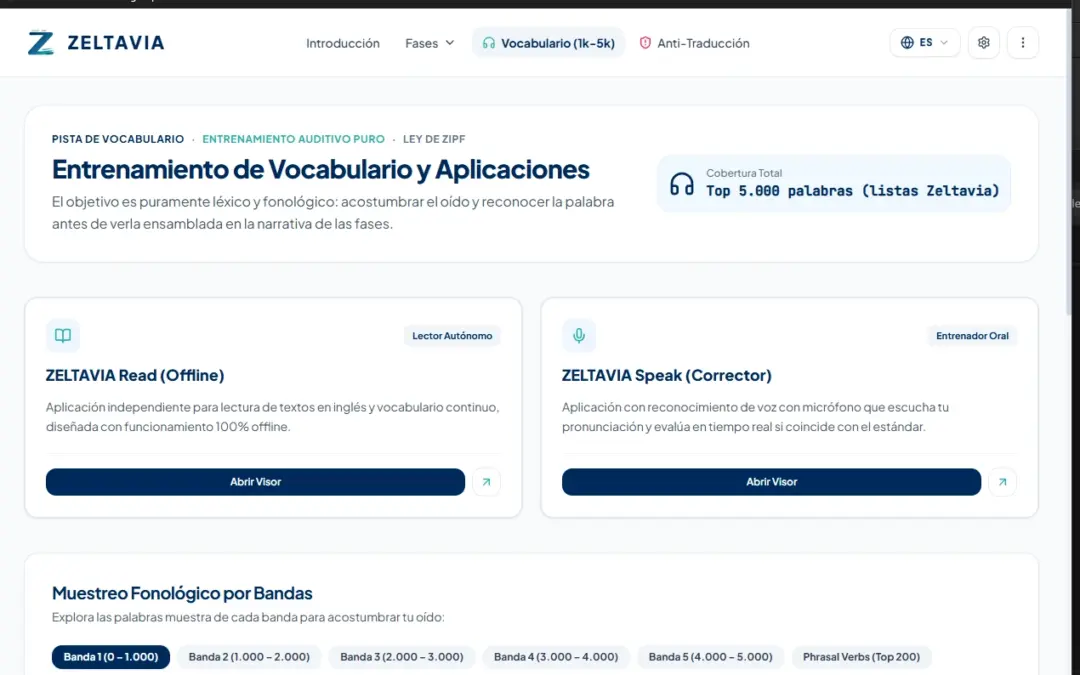Click the page vertical scrollbar

point(1068,162)
